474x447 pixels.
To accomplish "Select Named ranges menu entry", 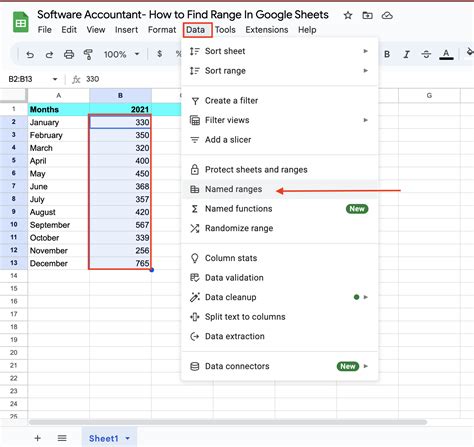I will pos(280,189).
